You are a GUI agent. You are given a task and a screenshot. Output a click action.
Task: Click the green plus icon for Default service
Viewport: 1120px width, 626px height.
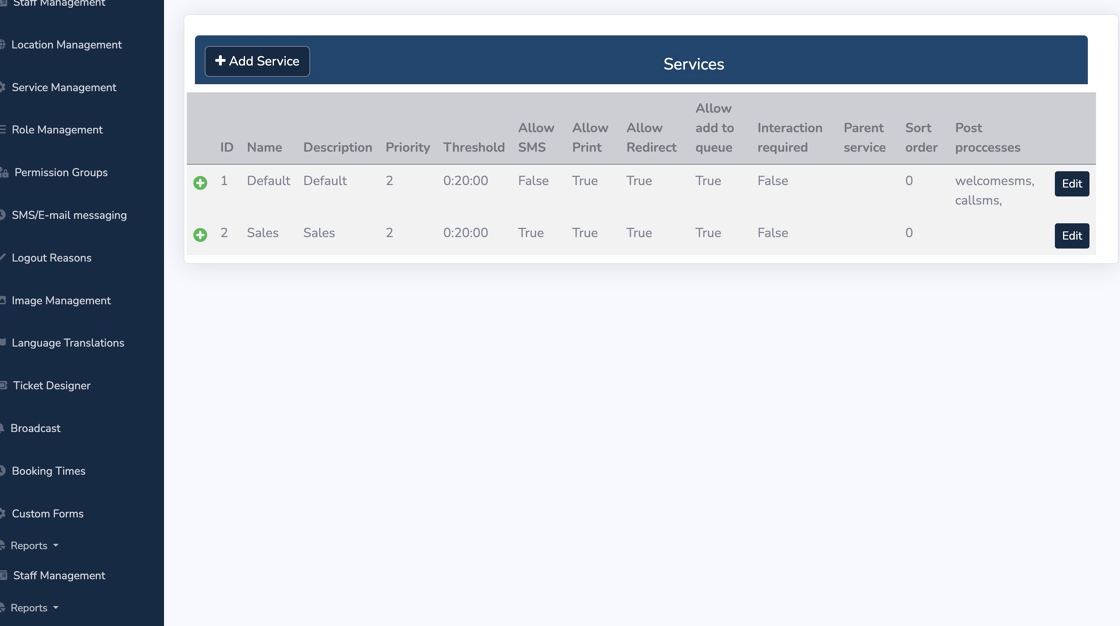coord(200,183)
